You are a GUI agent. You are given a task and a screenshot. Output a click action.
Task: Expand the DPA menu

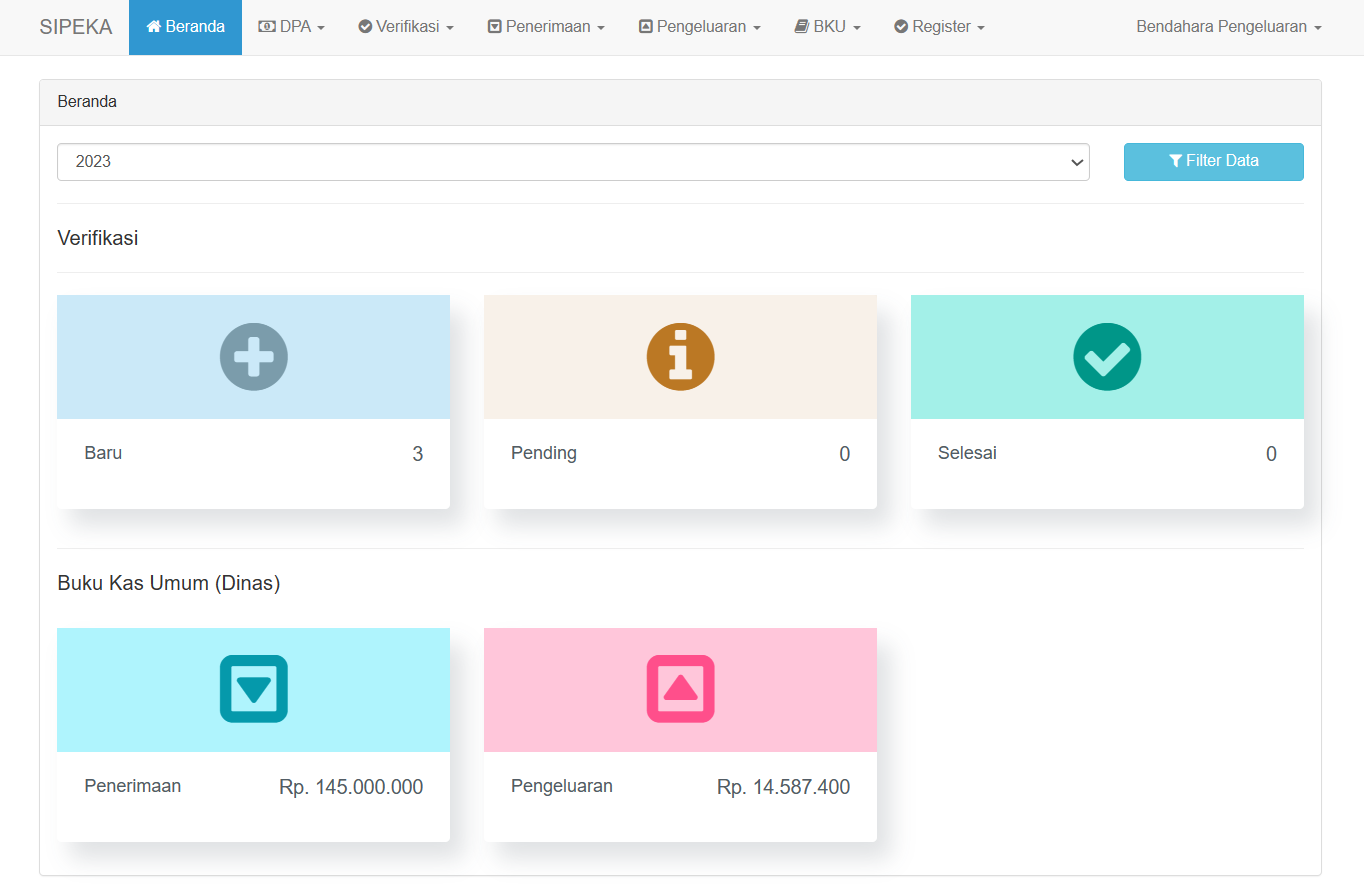(292, 27)
